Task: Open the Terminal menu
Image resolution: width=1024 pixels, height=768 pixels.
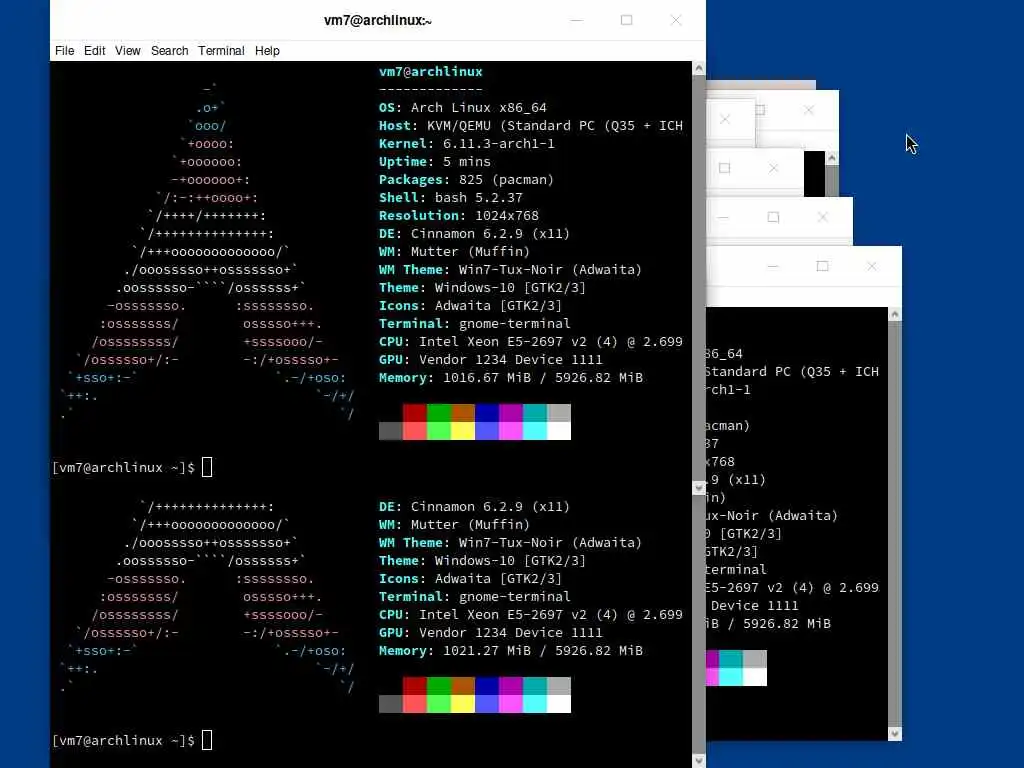Action: click(221, 51)
